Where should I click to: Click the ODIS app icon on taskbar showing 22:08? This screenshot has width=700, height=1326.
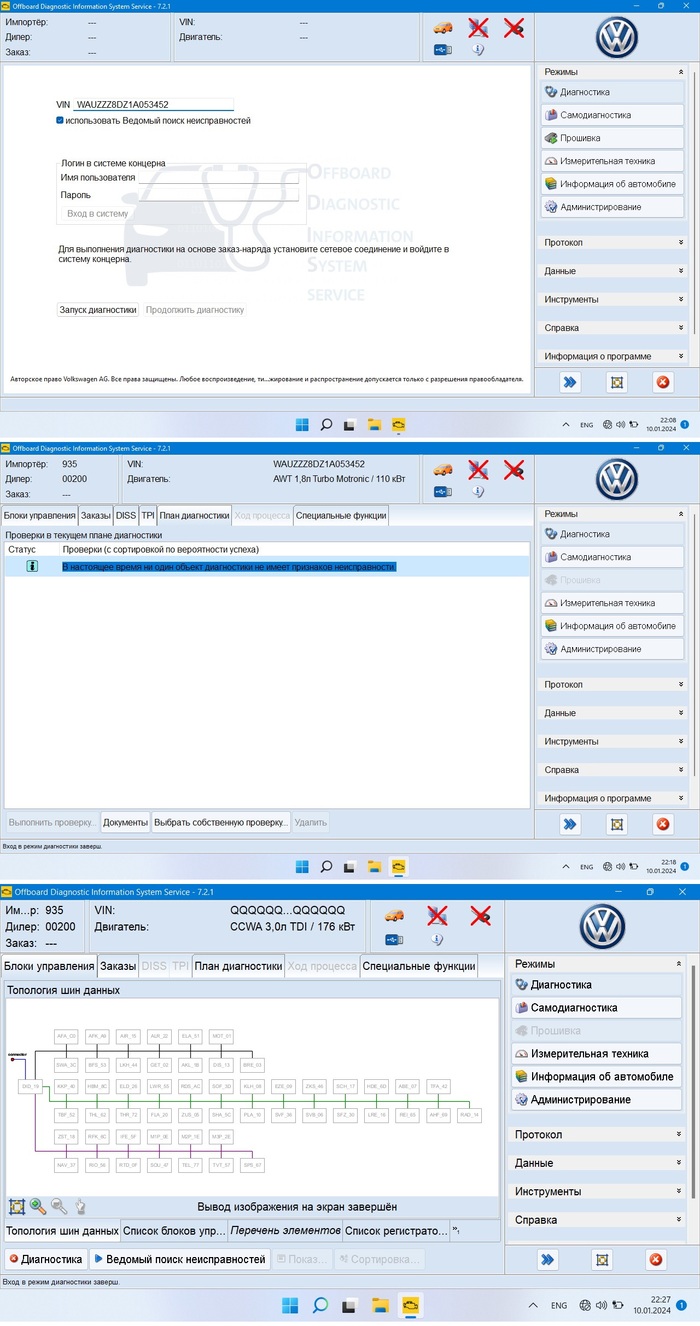tap(398, 424)
